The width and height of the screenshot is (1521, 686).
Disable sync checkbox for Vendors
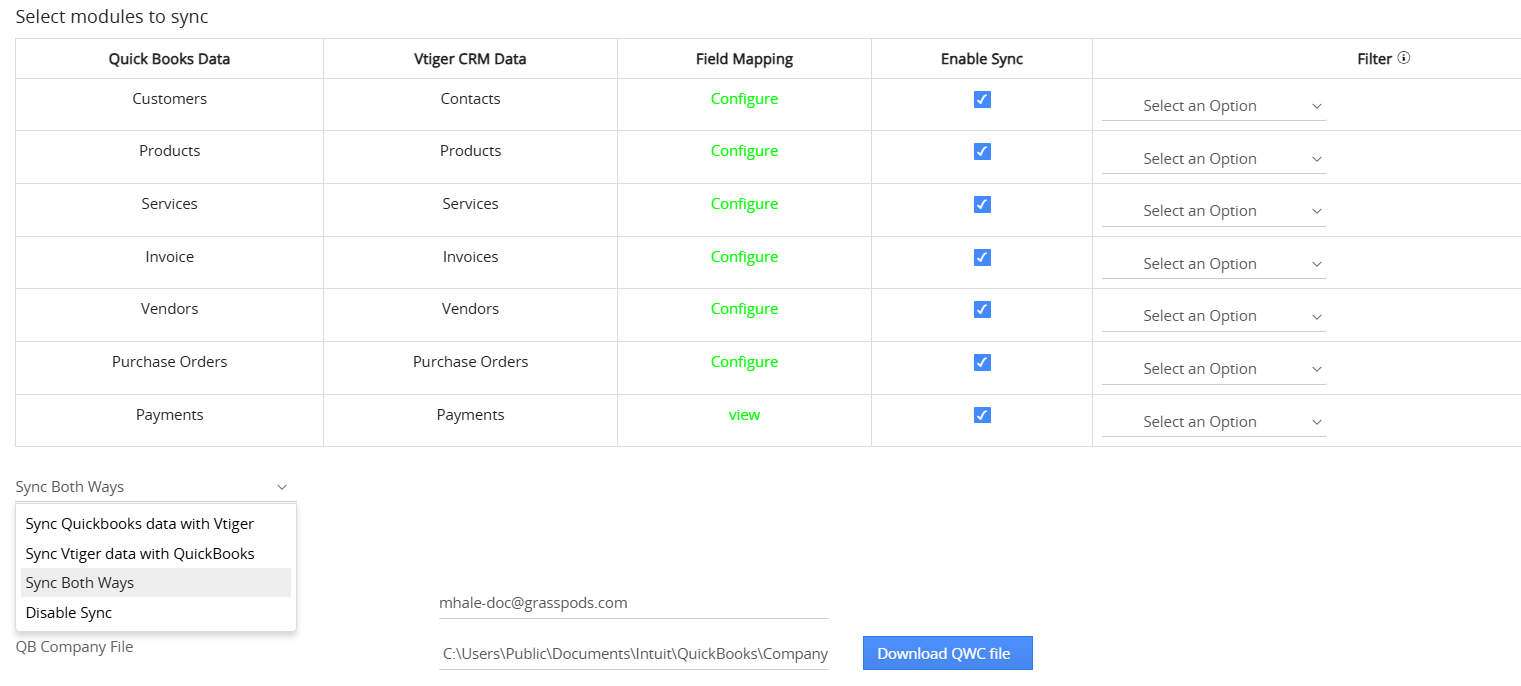(x=982, y=309)
